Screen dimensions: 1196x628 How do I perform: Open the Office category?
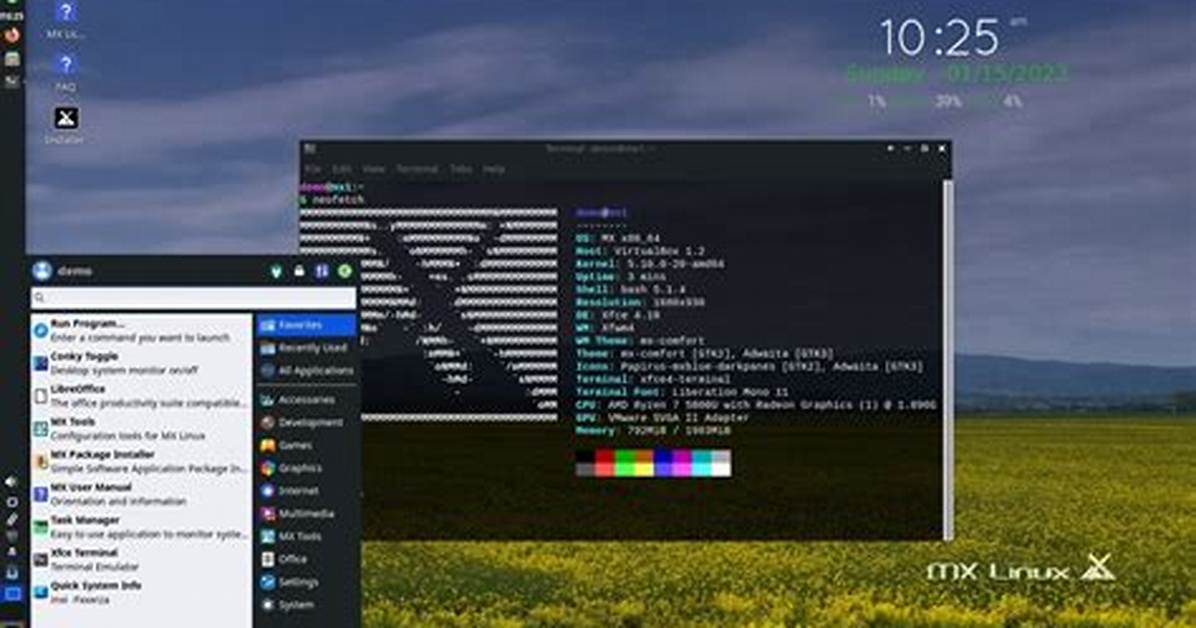coord(306,559)
